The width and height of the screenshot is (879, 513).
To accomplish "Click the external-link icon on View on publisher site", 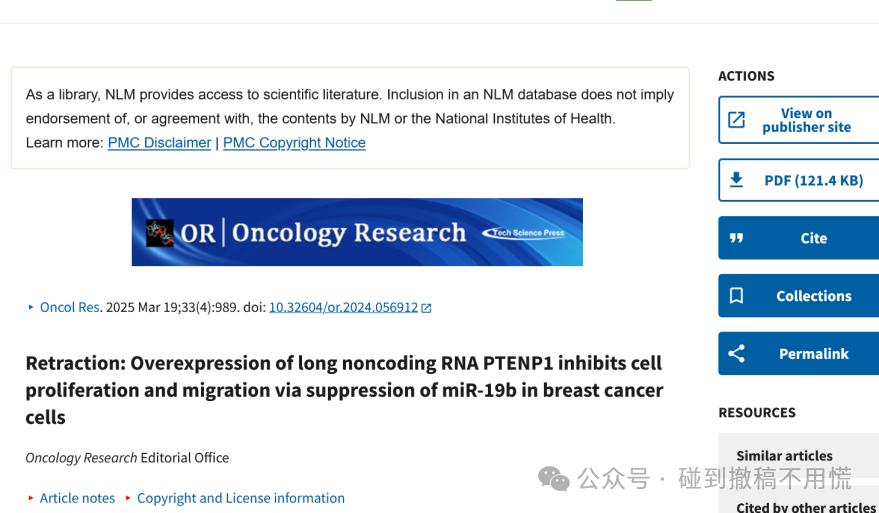I will pos(736,119).
